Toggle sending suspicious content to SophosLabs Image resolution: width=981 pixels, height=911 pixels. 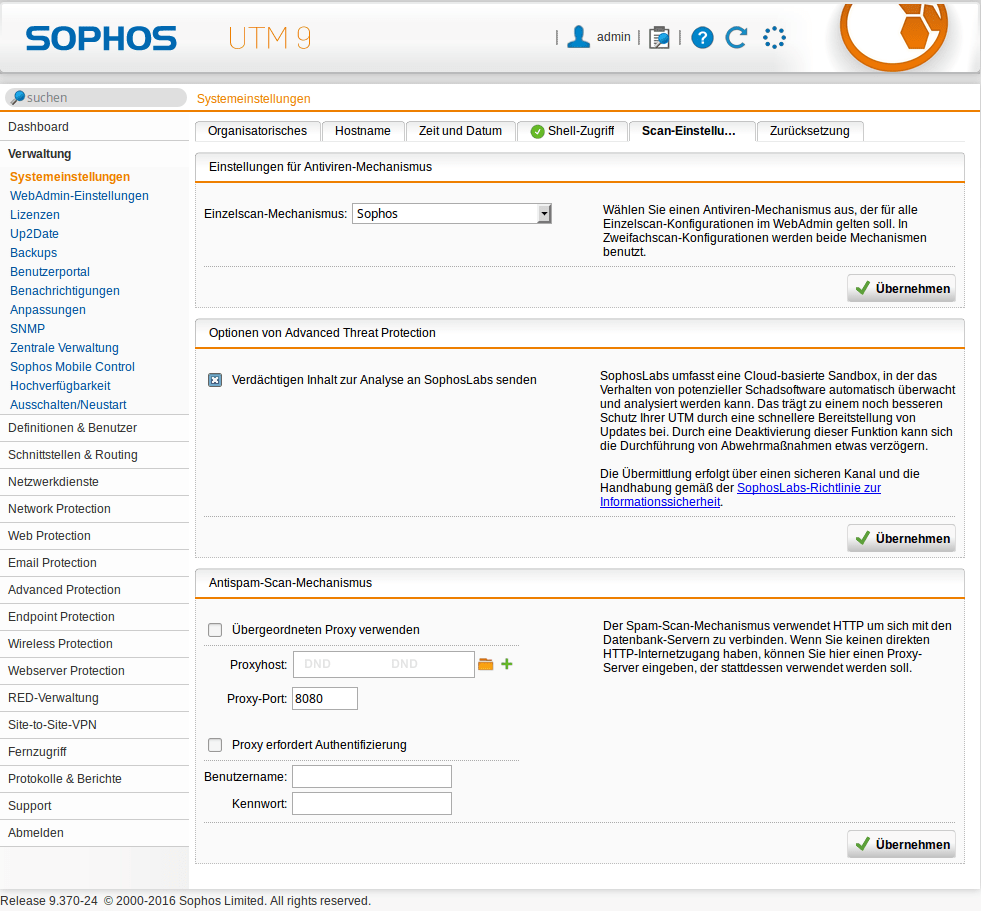215,380
